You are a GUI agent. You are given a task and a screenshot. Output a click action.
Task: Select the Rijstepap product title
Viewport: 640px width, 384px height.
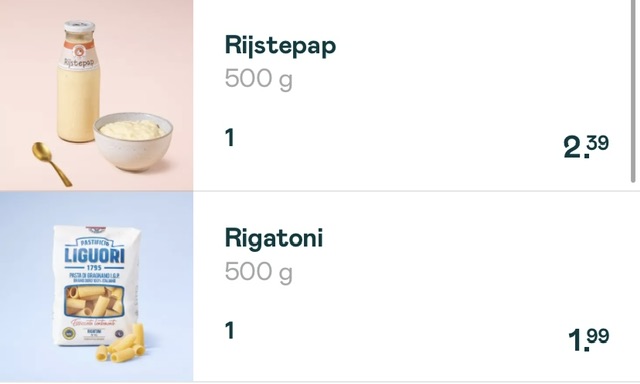(x=280, y=46)
